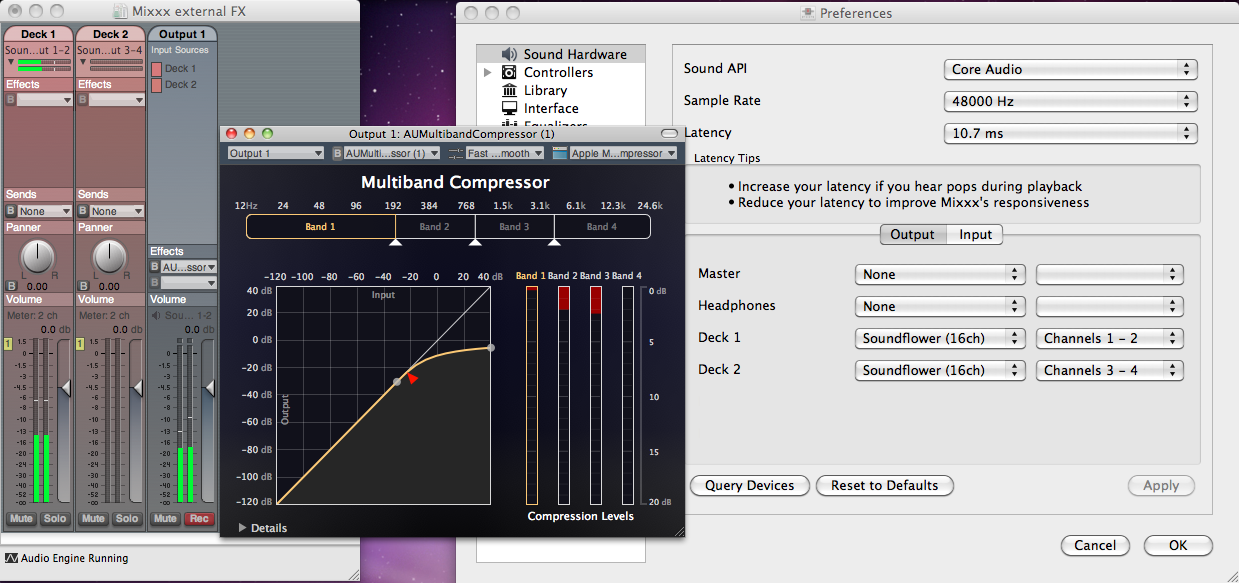The height and width of the screenshot is (583, 1239).
Task: Expand the Details disclosure triangle
Action: click(x=242, y=528)
